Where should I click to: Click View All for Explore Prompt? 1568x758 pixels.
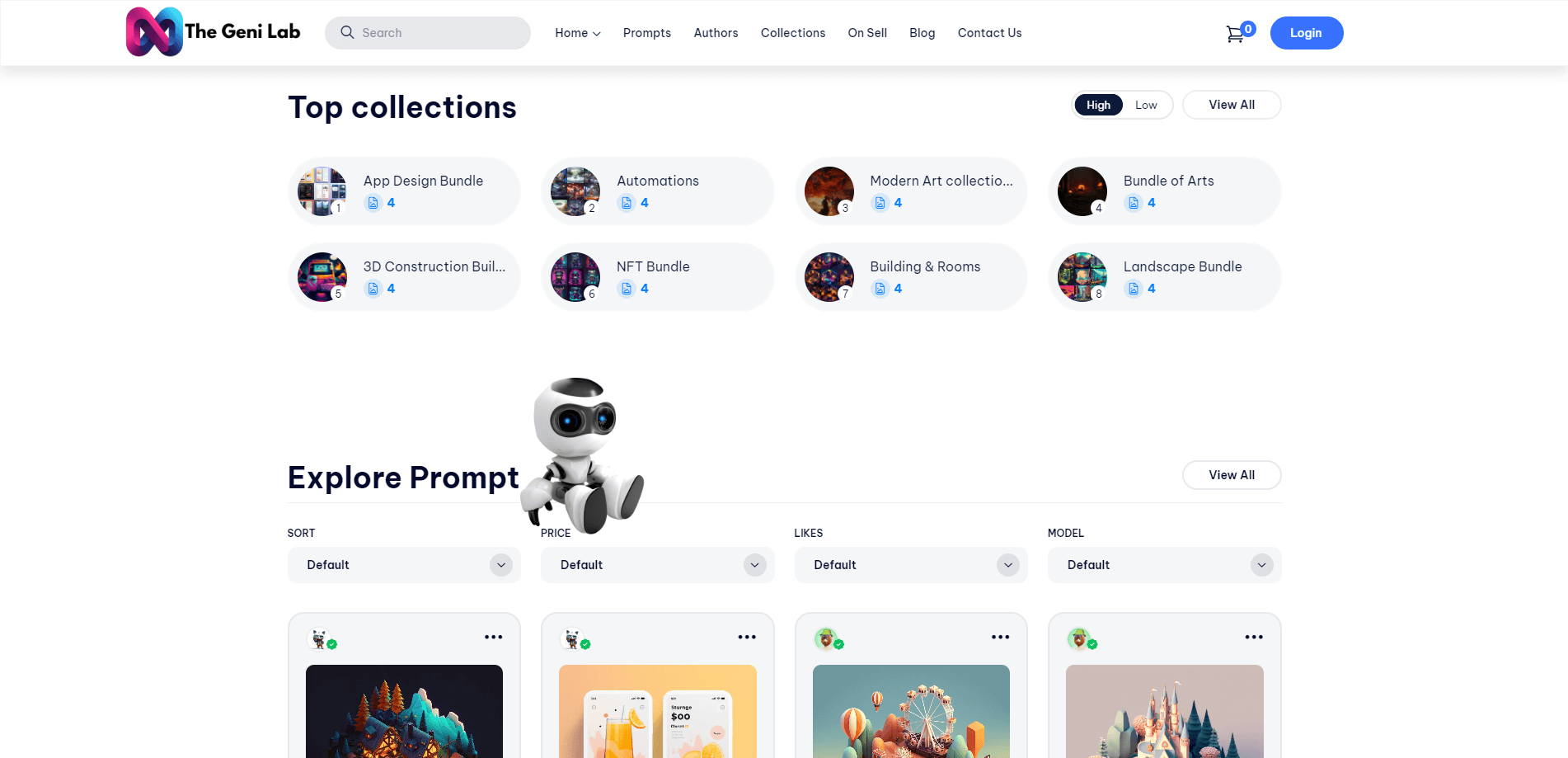pos(1231,475)
